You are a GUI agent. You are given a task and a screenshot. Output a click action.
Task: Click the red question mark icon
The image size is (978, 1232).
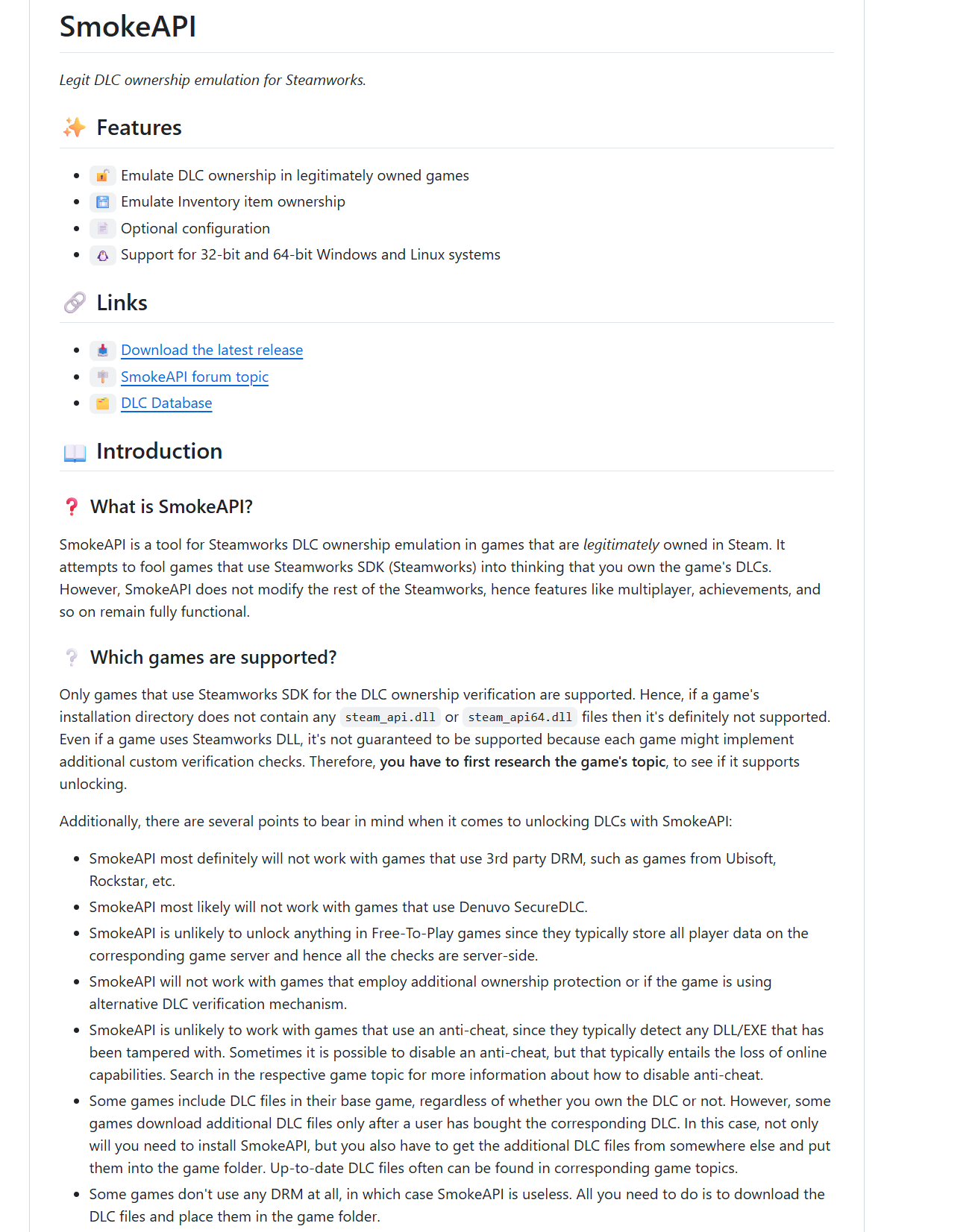pos(72,507)
